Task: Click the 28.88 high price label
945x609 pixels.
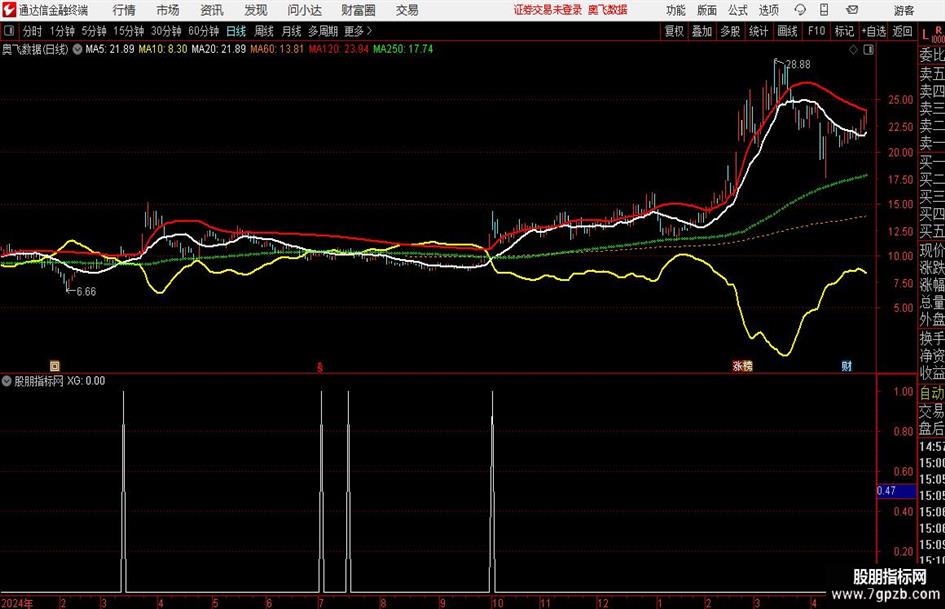Action: pos(798,64)
